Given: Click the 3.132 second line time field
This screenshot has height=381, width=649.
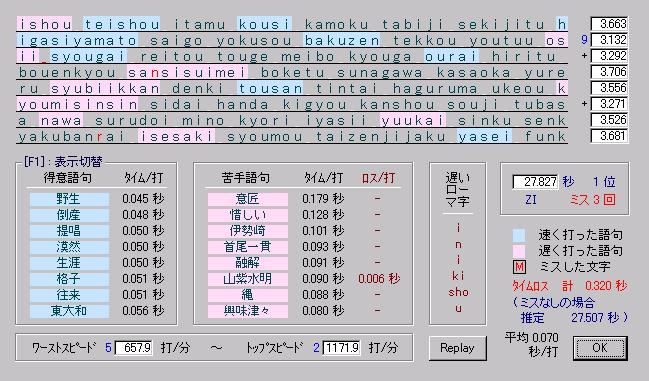Looking at the screenshot, I should [x=609, y=40].
